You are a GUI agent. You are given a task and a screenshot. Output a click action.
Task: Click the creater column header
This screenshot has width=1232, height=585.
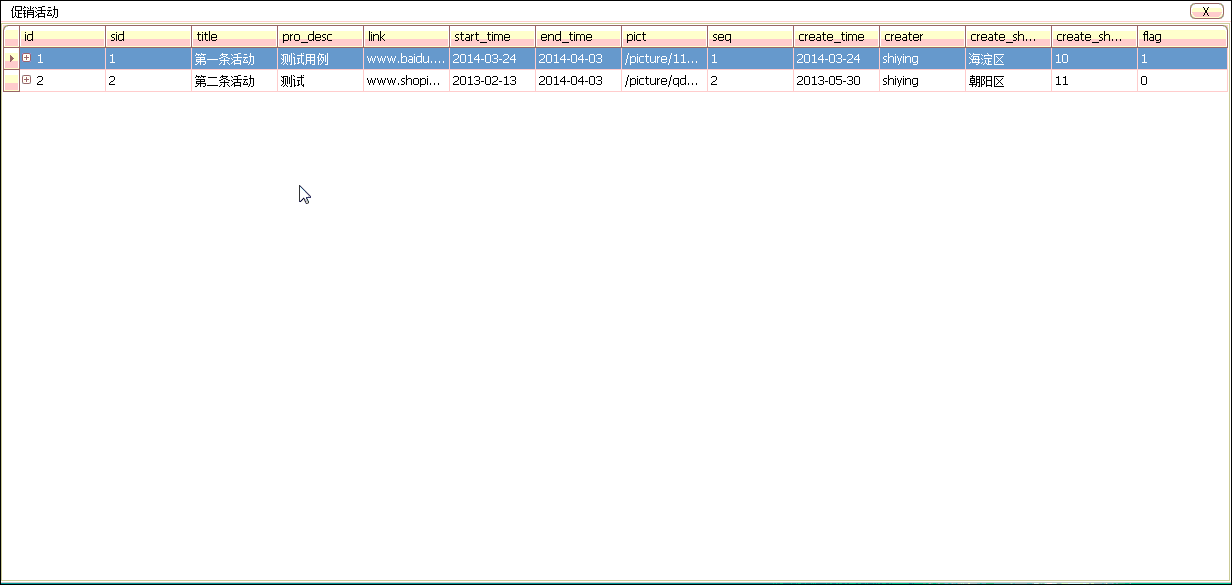(x=922, y=37)
